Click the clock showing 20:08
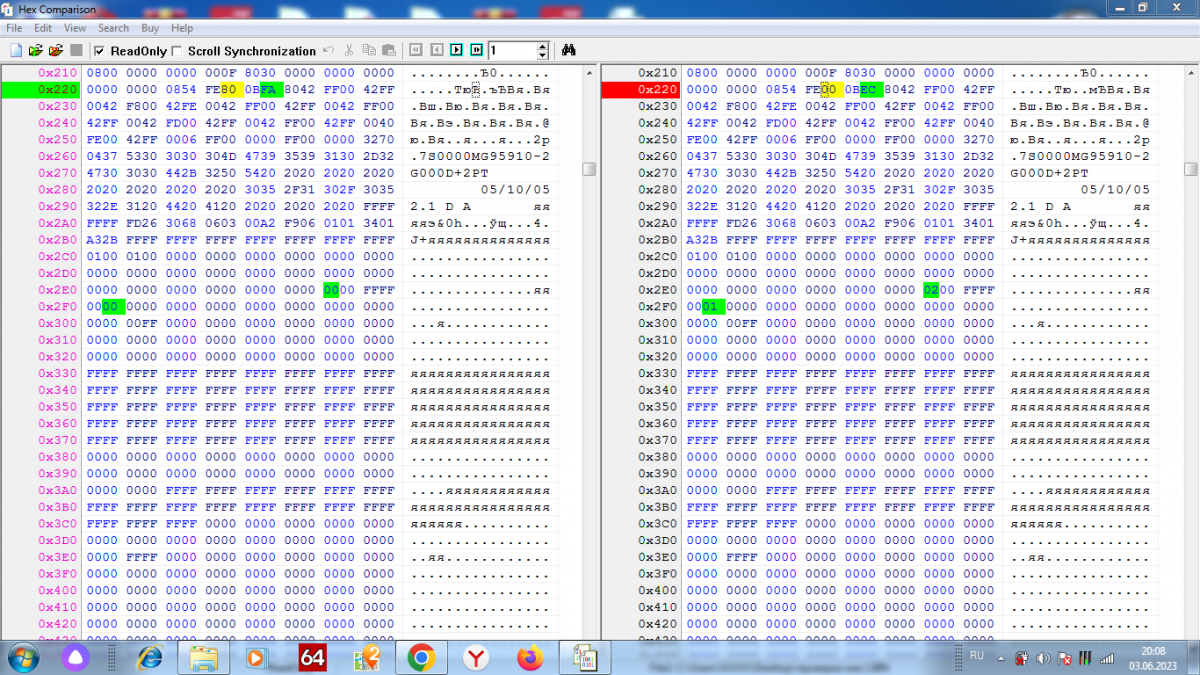 [1155, 650]
